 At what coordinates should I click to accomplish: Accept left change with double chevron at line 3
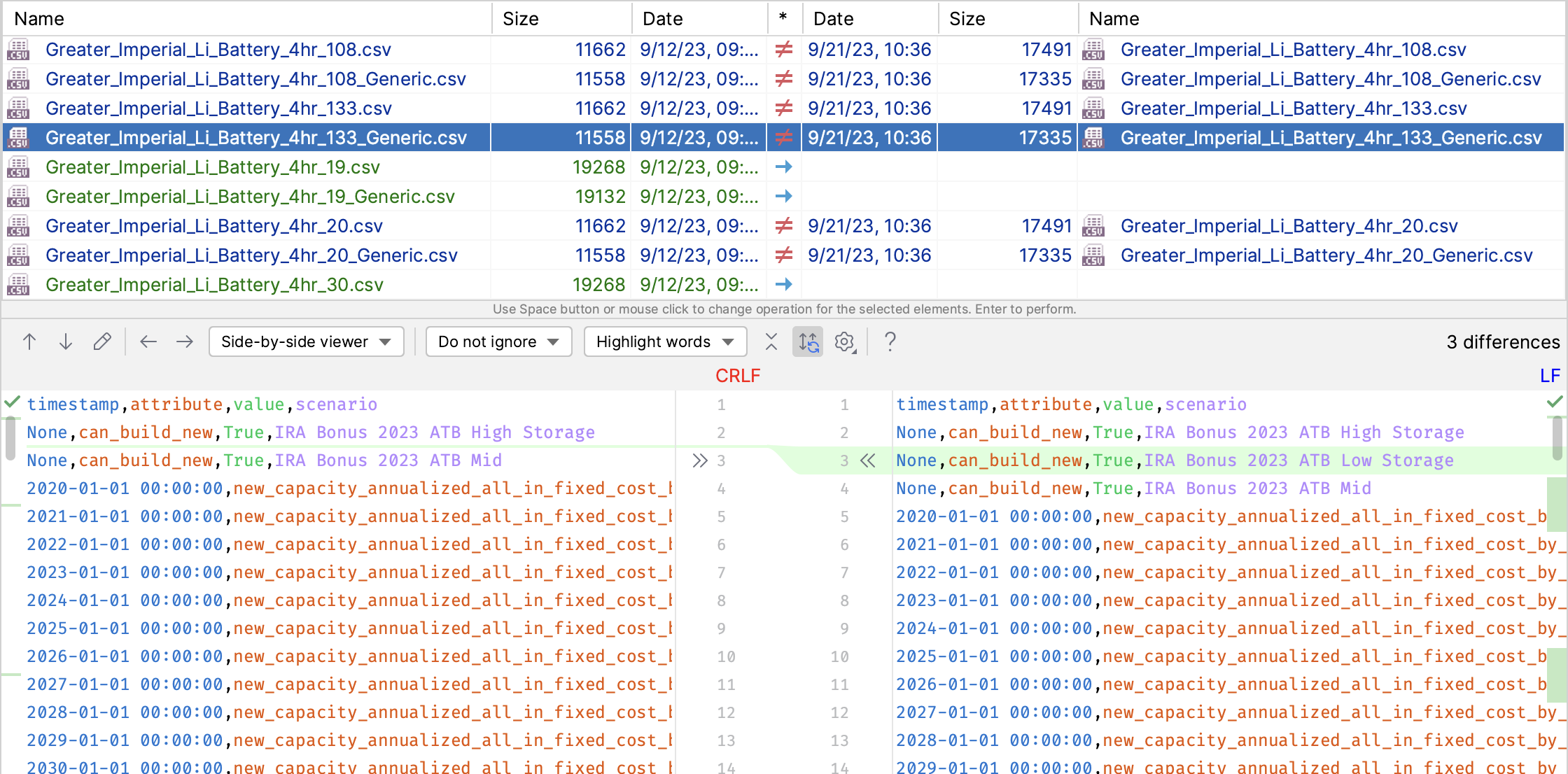[x=699, y=460]
